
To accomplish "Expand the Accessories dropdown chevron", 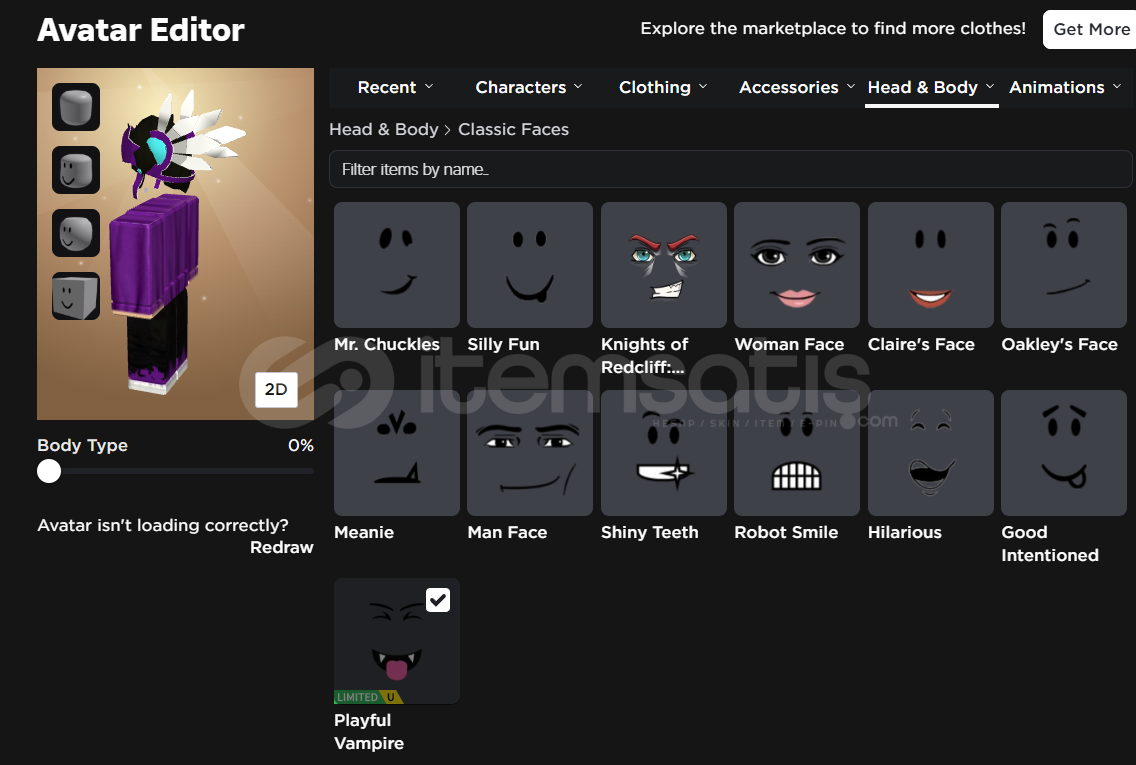I will [851, 87].
